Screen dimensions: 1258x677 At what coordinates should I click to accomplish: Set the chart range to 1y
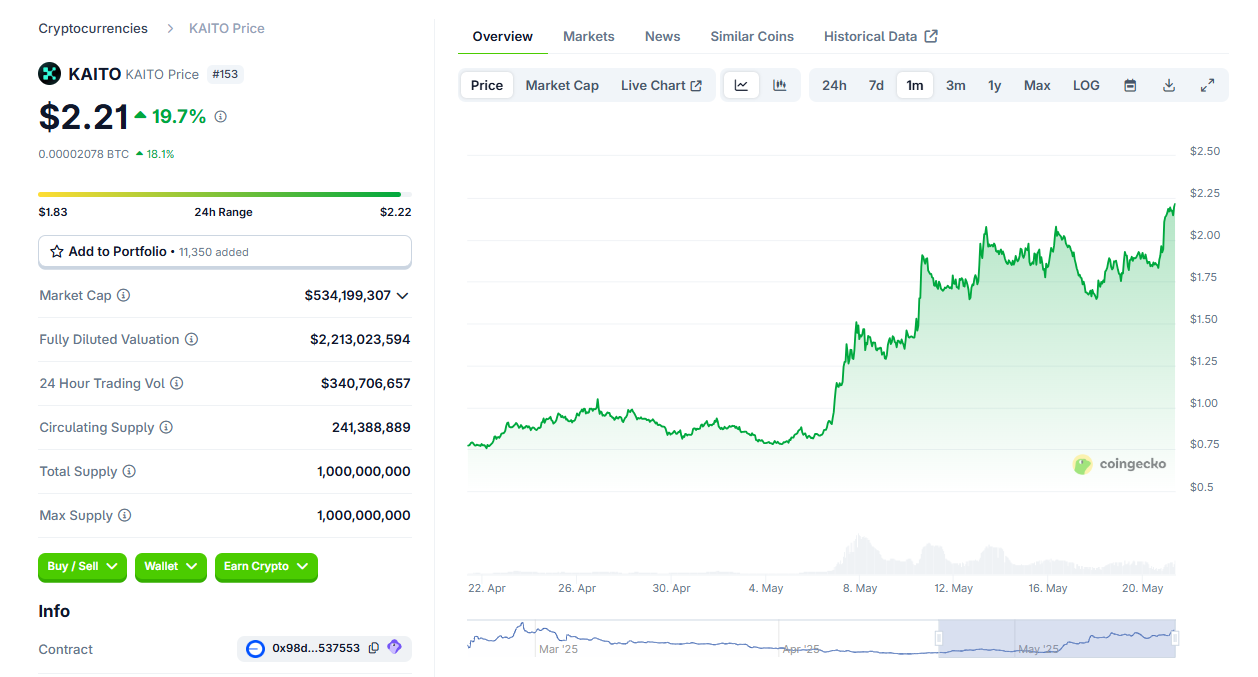(x=995, y=86)
